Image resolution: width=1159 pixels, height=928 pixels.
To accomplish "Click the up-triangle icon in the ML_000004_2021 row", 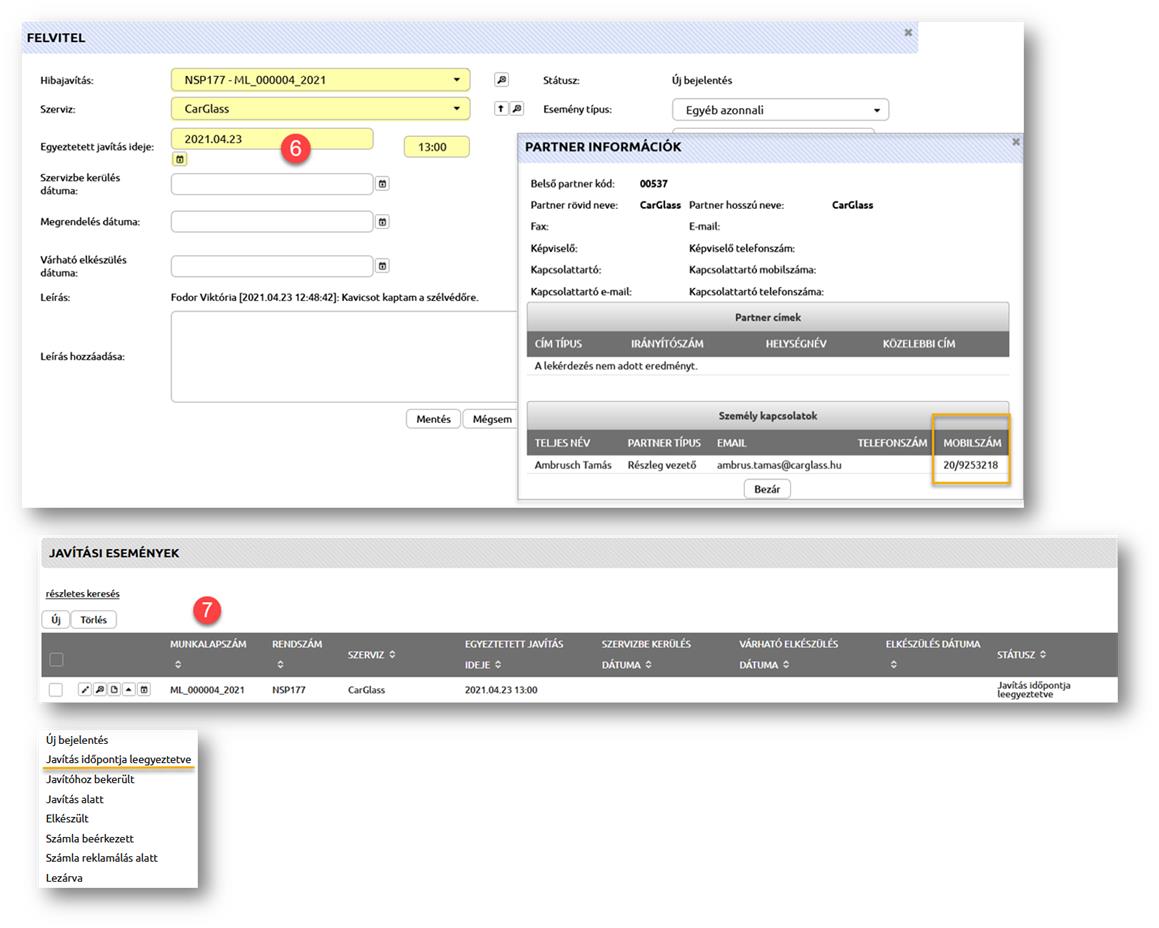I will pyautogui.click(x=129, y=689).
